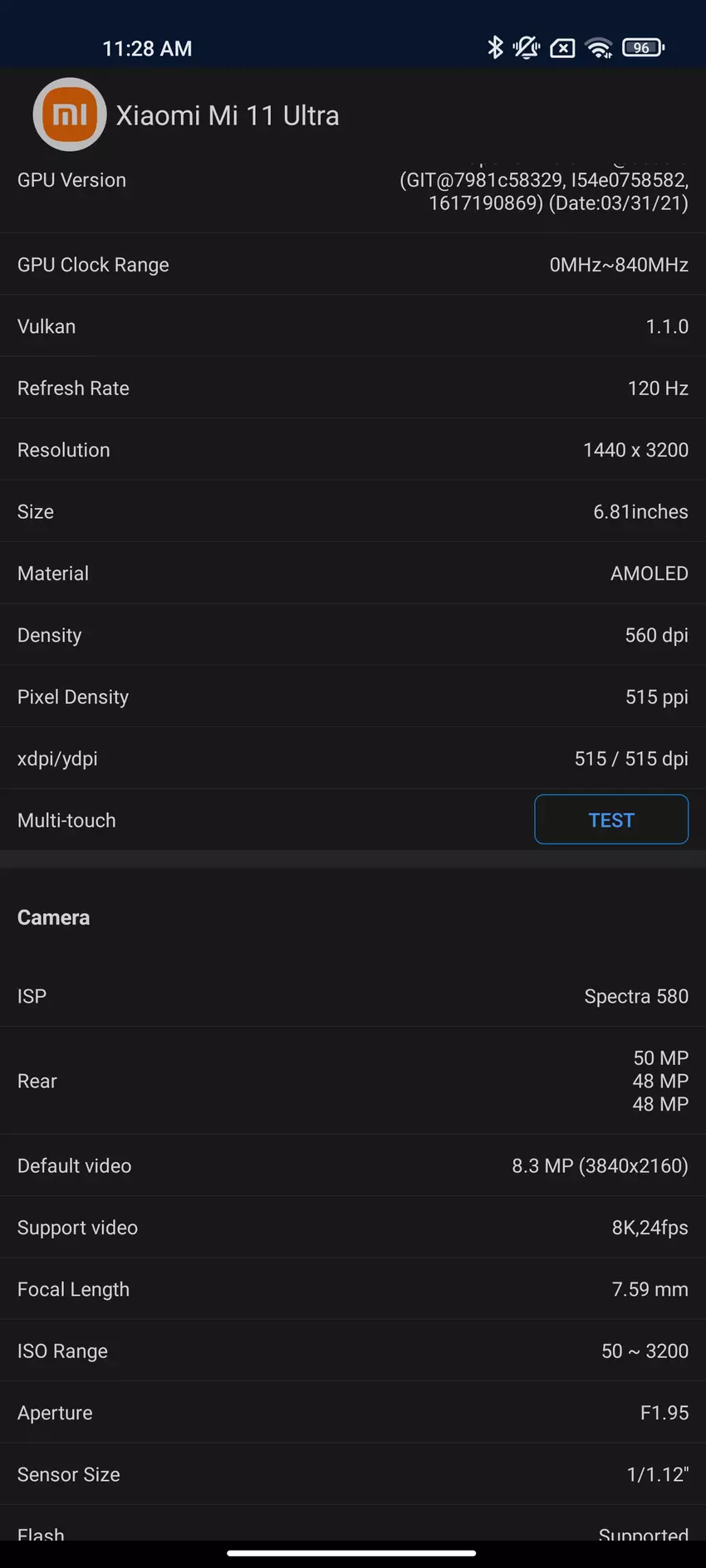The height and width of the screenshot is (1568, 706).
Task: Tap the Bluetooth status icon
Action: point(495,47)
